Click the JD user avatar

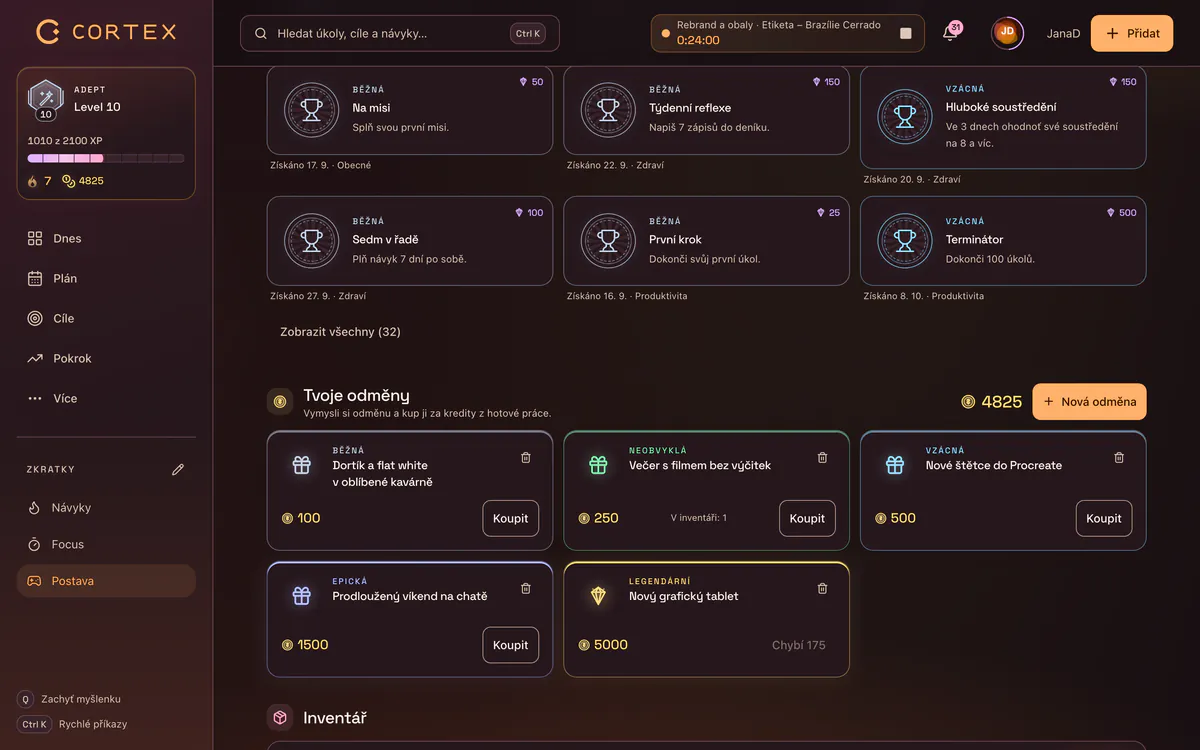pyautogui.click(x=1007, y=33)
